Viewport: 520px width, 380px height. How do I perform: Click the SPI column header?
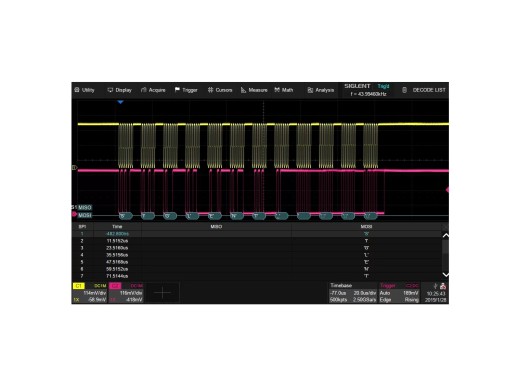pos(82,227)
